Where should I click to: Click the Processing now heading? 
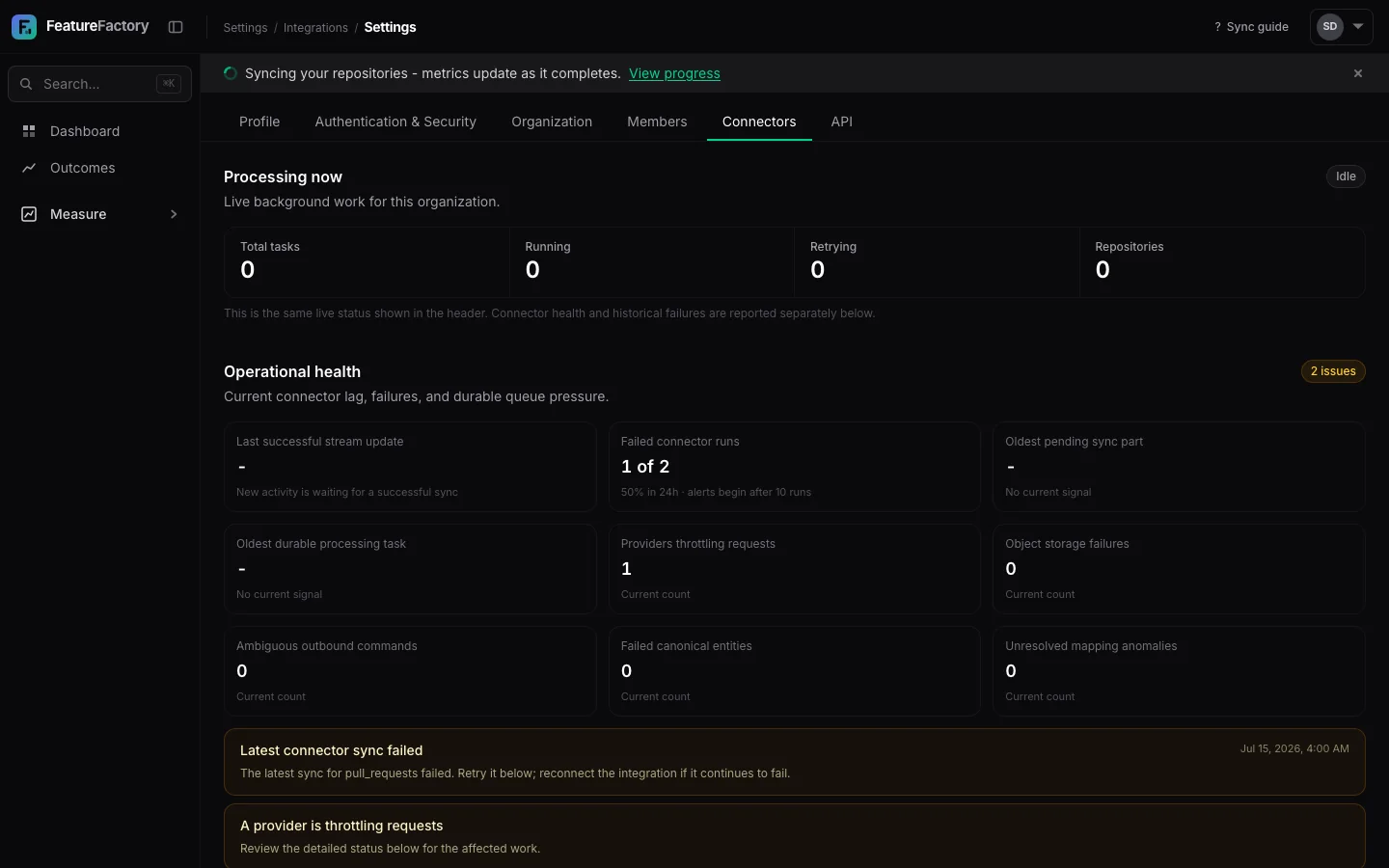click(x=283, y=176)
